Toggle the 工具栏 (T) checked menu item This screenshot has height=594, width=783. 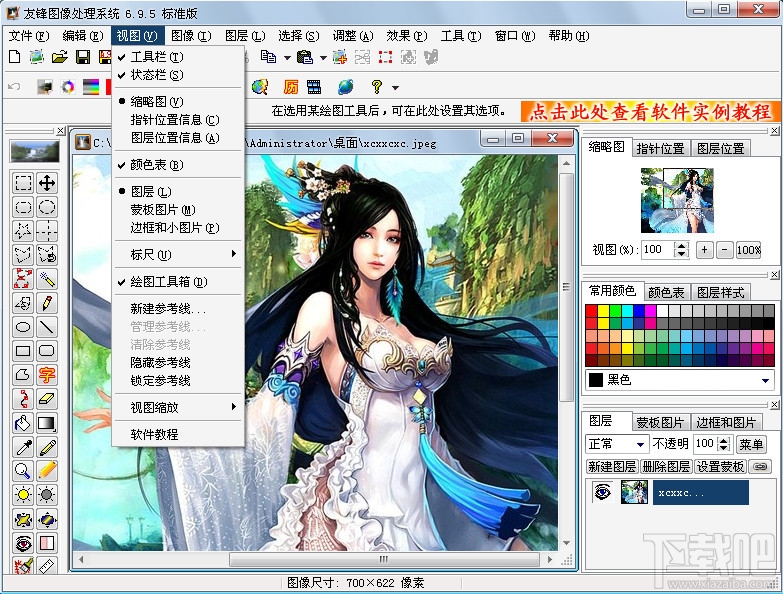[178, 57]
